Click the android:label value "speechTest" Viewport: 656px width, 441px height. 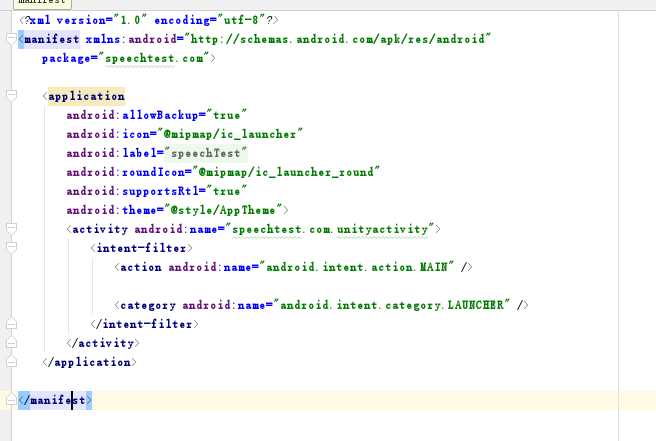[205, 153]
